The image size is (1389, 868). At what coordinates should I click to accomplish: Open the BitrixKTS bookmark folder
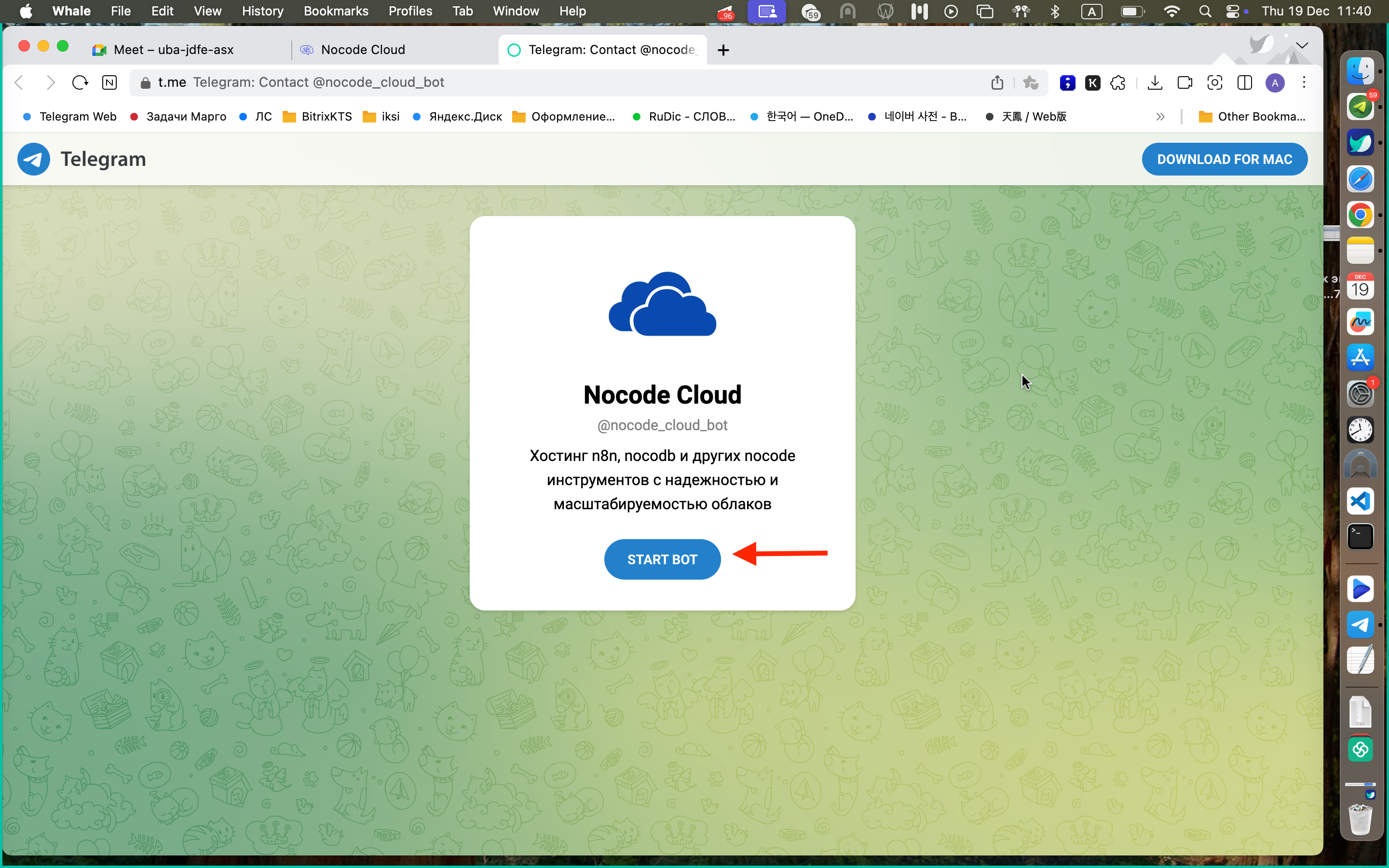point(317,117)
